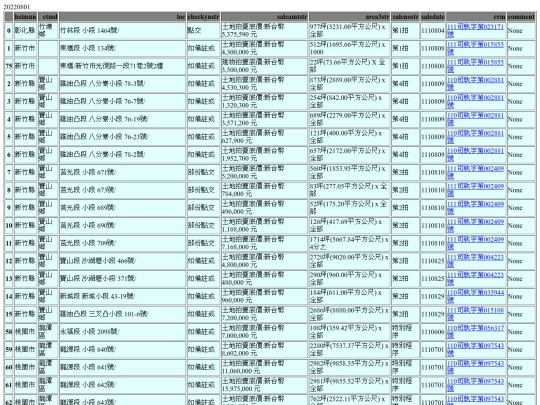
Task: Select the 496,000 元 sale amount cell
Action: (x=264, y=208)
